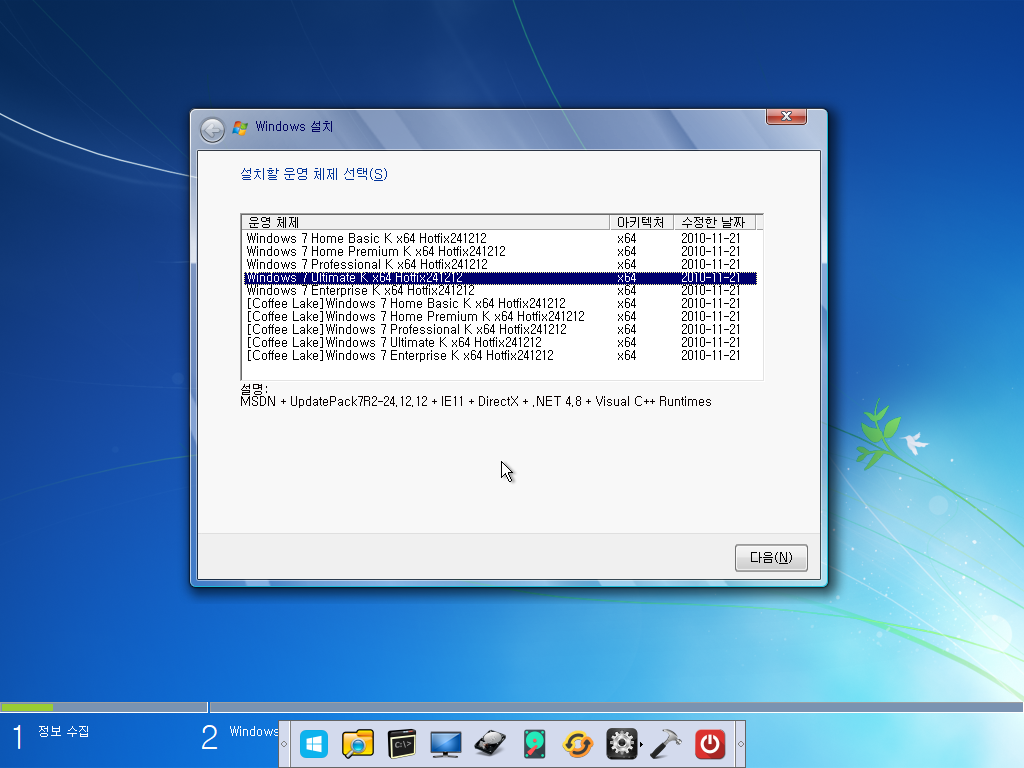The height and width of the screenshot is (768, 1024).
Task: Click the right dock handle diamond
Action: [741, 744]
